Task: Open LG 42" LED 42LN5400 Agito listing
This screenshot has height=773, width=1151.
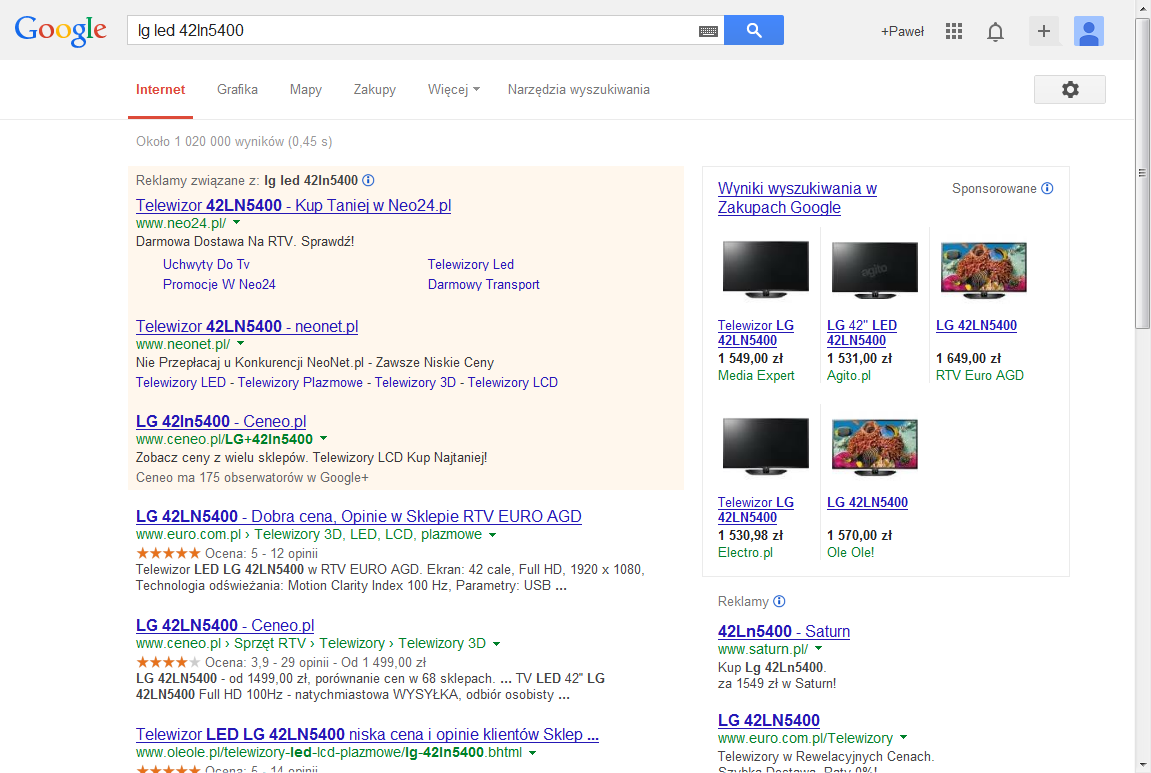Action: (x=862, y=333)
